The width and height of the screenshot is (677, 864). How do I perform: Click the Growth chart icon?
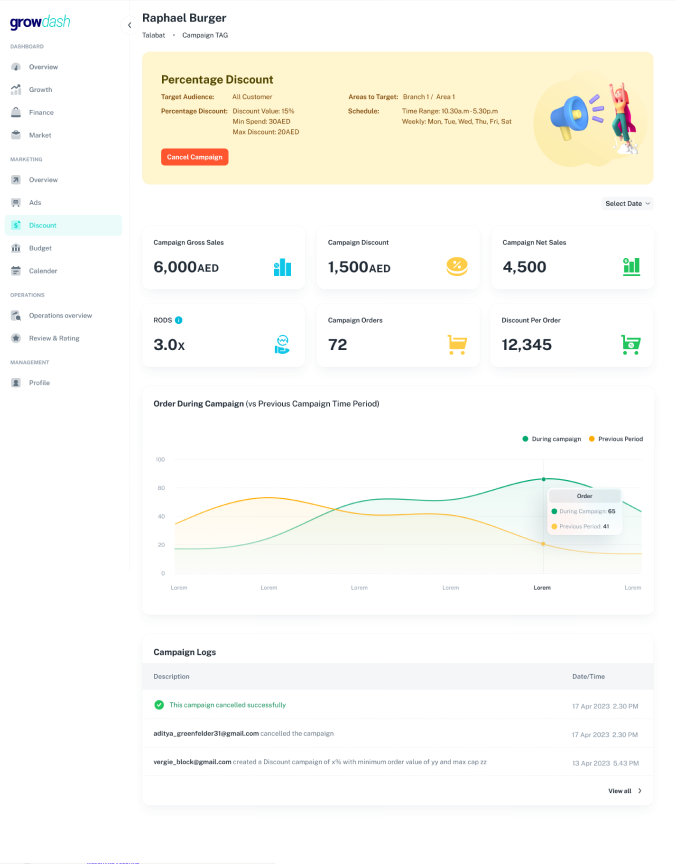[16, 89]
